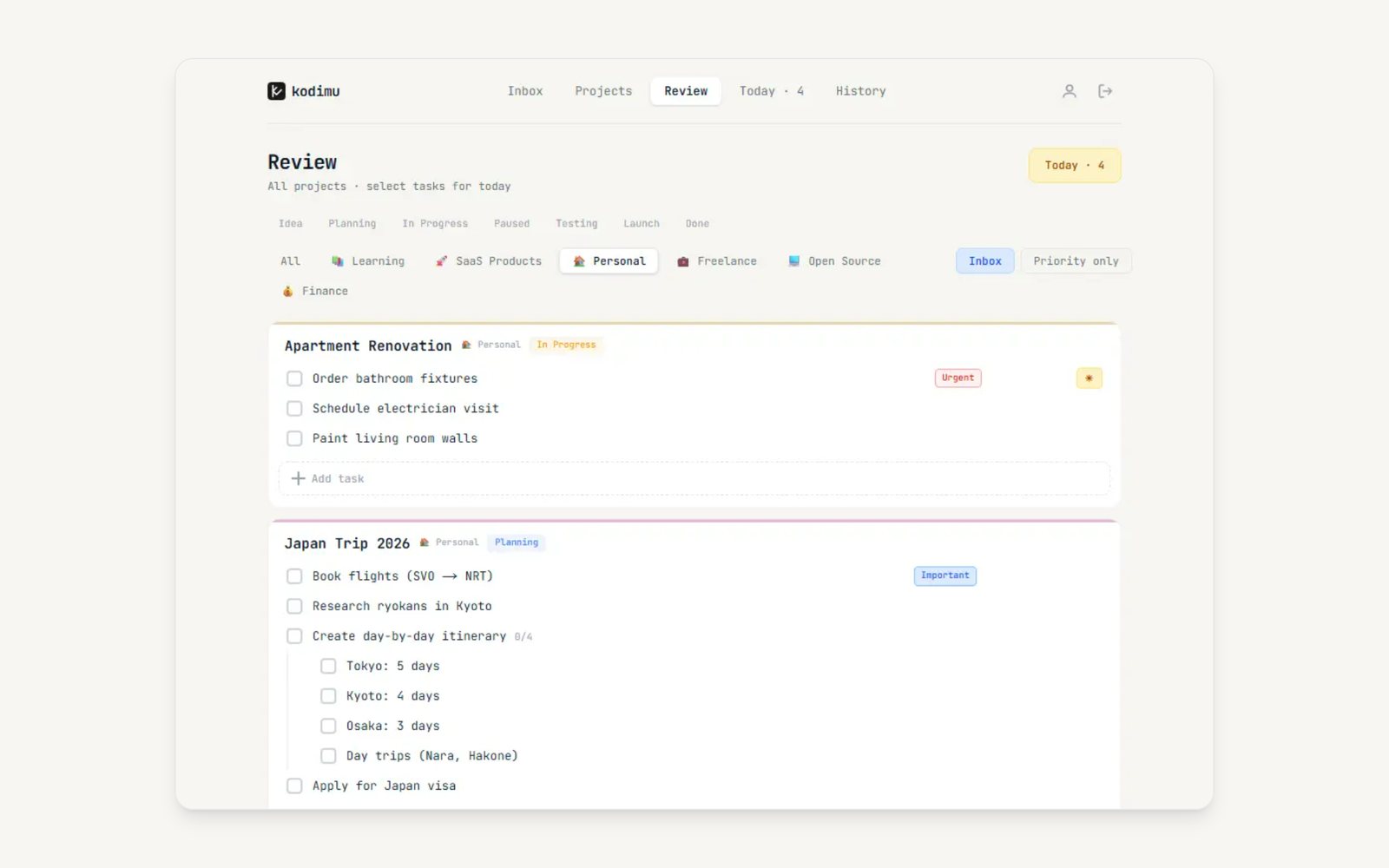The width and height of the screenshot is (1389, 868).
Task: Select the All category filter
Action: [x=291, y=261]
